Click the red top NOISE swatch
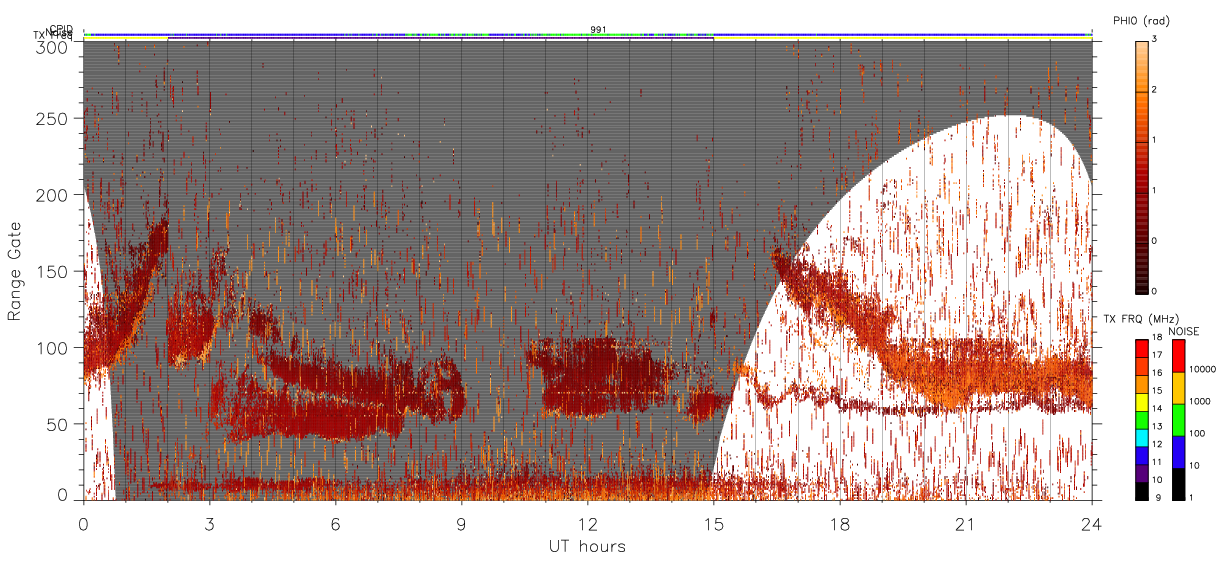The height and width of the screenshot is (567, 1228). click(x=1177, y=356)
